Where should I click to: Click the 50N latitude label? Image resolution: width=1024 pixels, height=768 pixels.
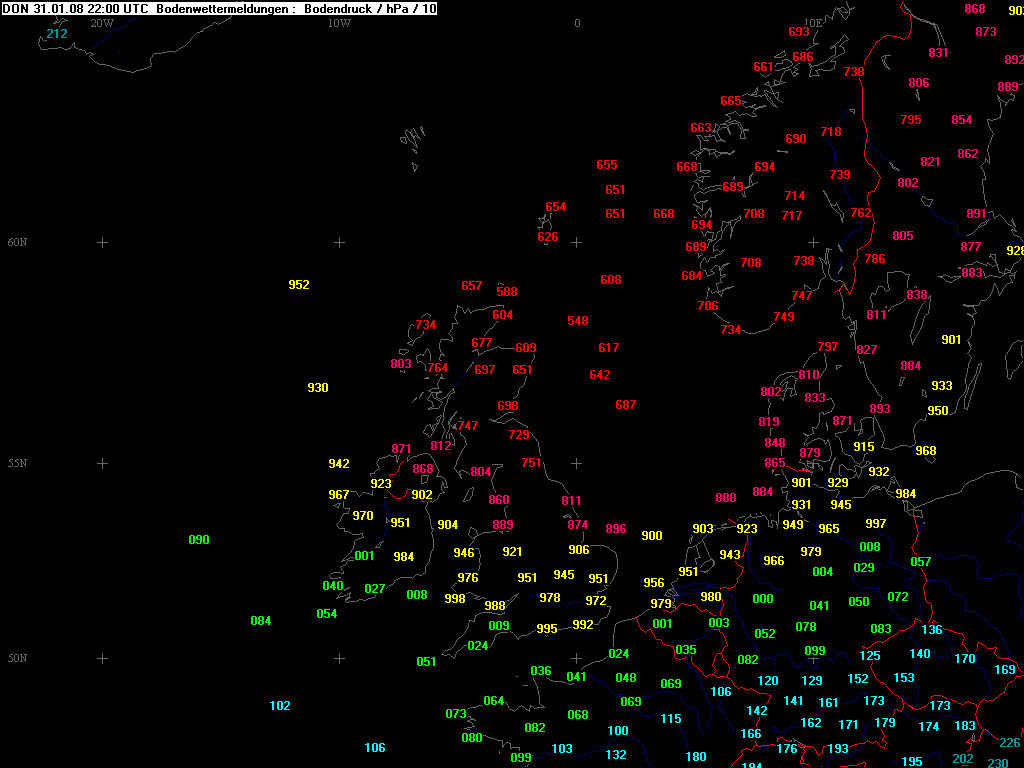pos(17,659)
